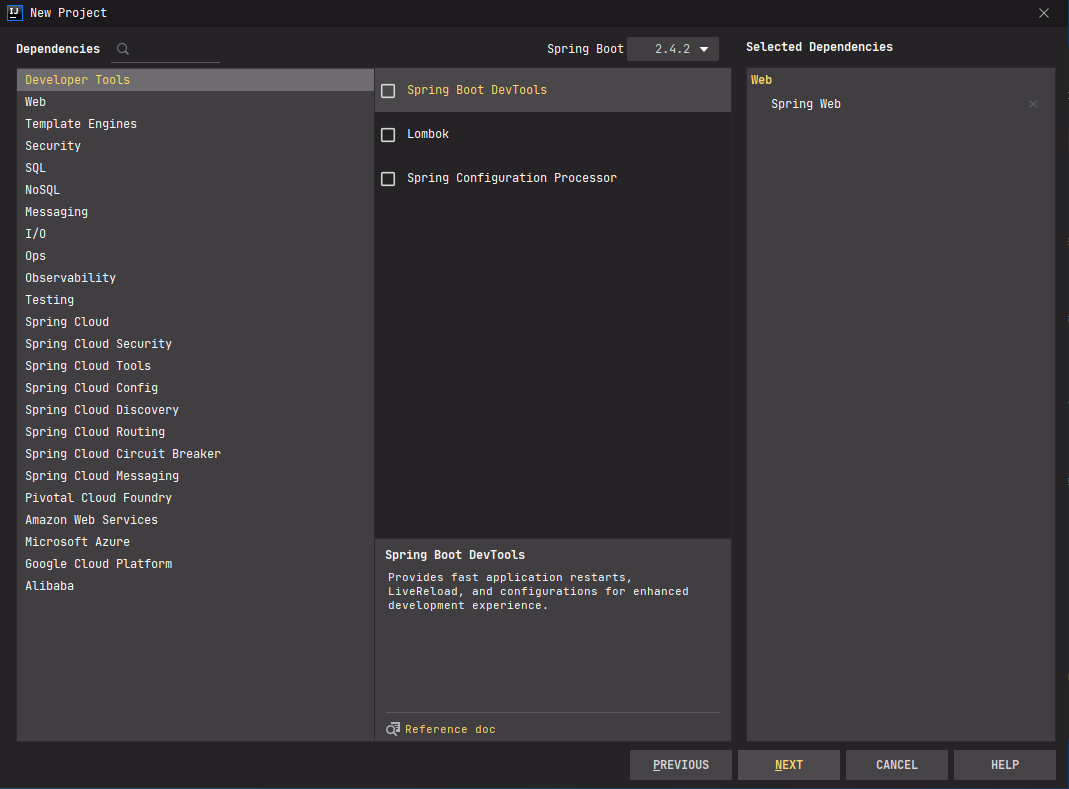Choose the Security category
The width and height of the screenshot is (1069, 789).
[x=196, y=146]
